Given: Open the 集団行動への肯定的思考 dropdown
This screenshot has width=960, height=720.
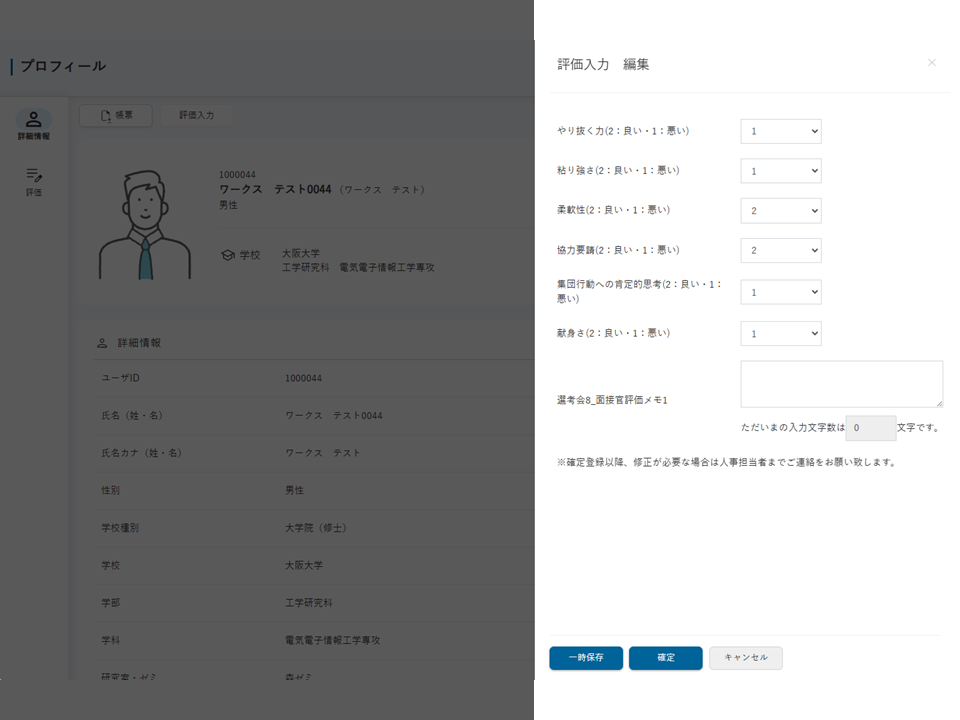Looking at the screenshot, I should pos(780,292).
